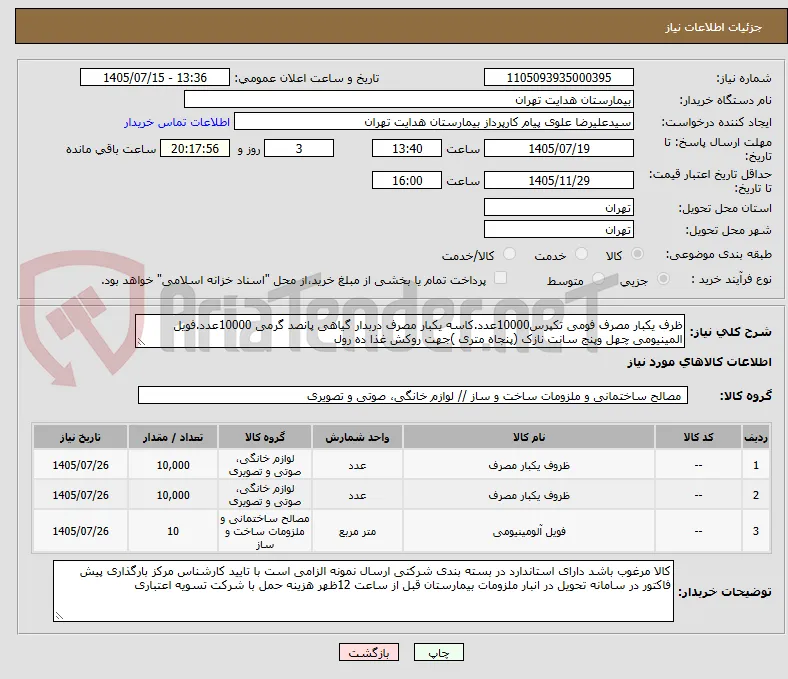Click the اطلاعات کالاهای مورد نیاز section heading
Screen dimensions: 788x679
[x=699, y=362]
